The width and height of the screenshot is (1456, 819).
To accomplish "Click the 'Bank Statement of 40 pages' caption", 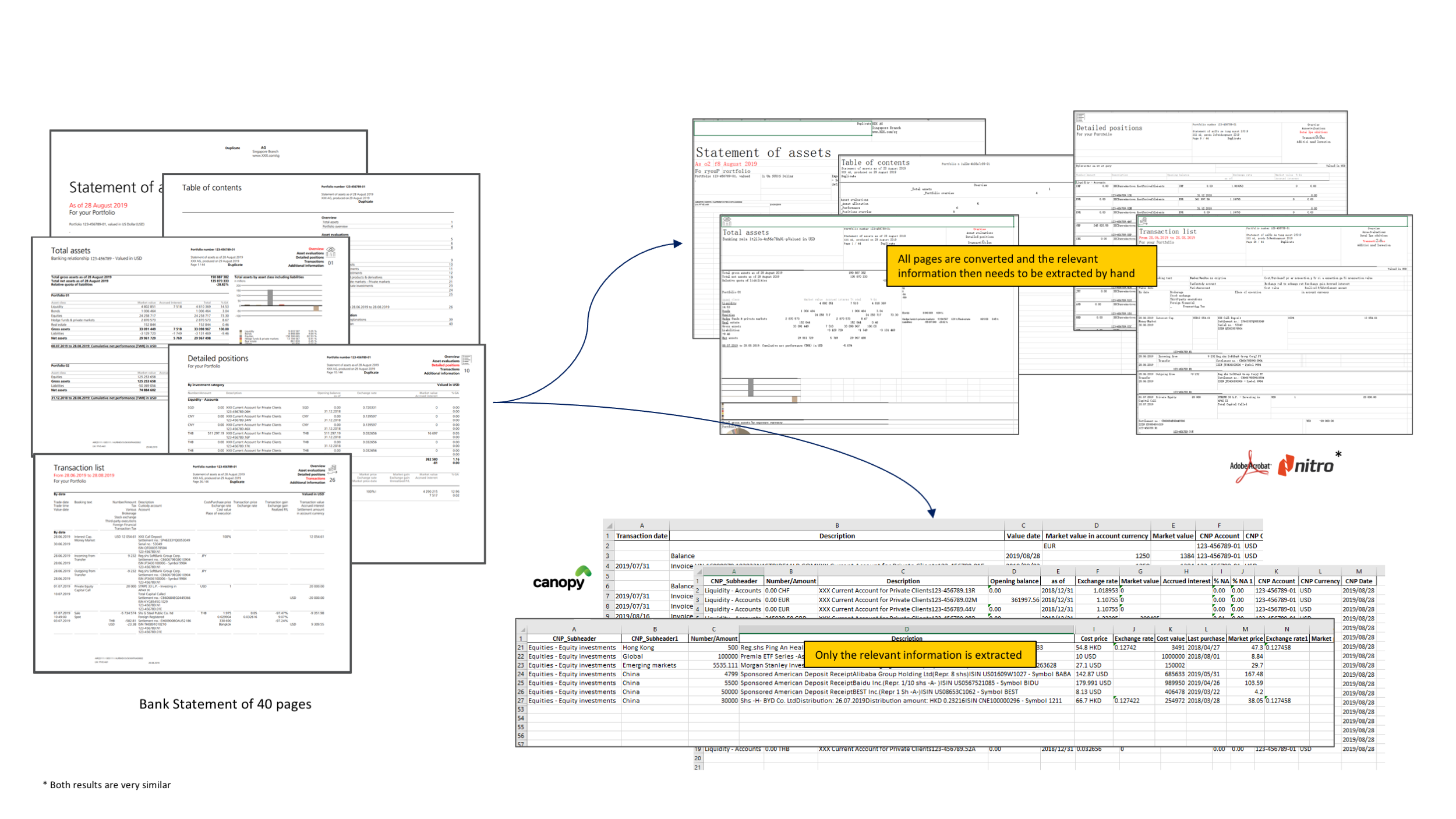I will click(225, 704).
